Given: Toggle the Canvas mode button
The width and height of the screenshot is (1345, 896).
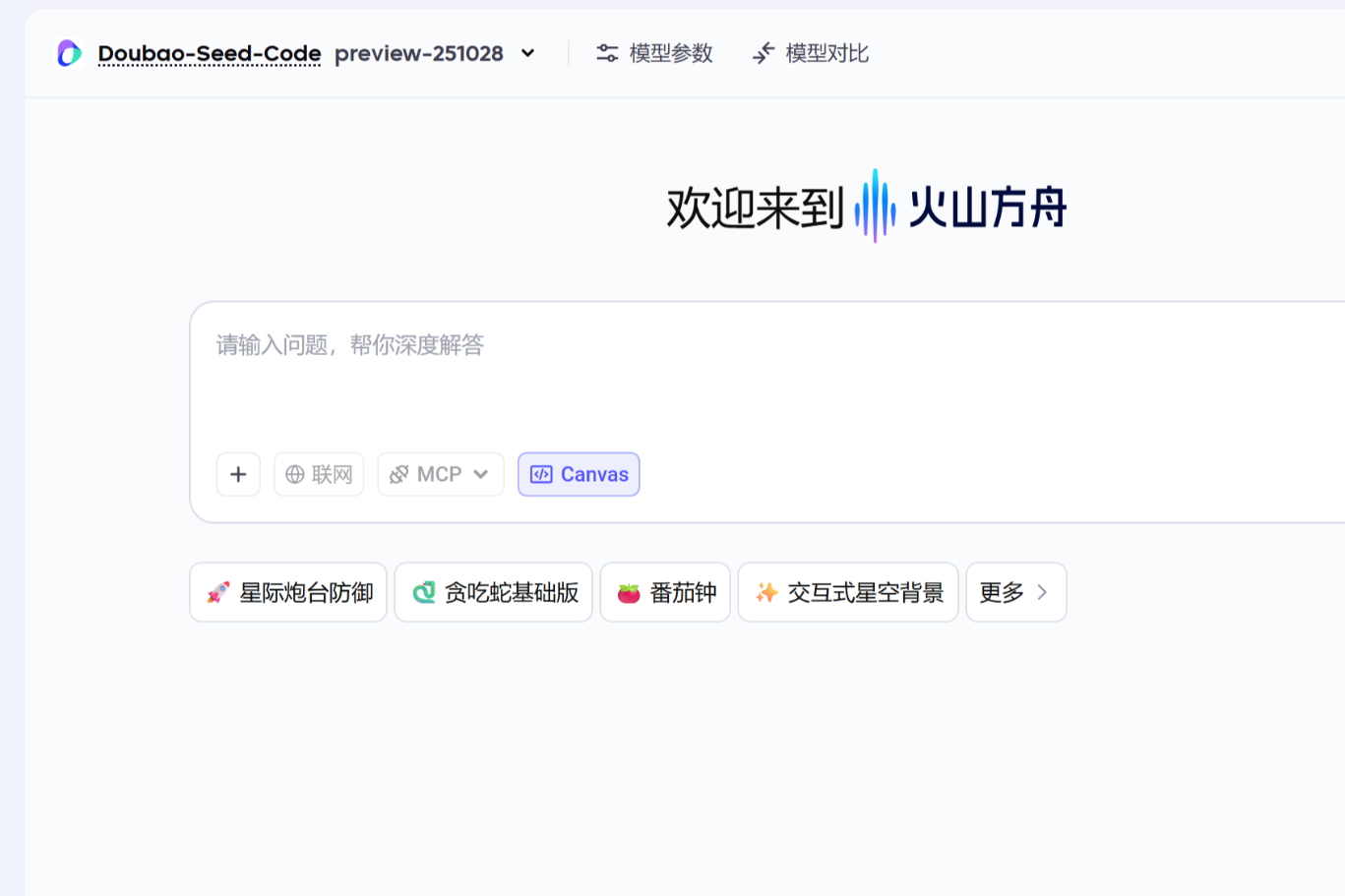Looking at the screenshot, I should (x=579, y=474).
